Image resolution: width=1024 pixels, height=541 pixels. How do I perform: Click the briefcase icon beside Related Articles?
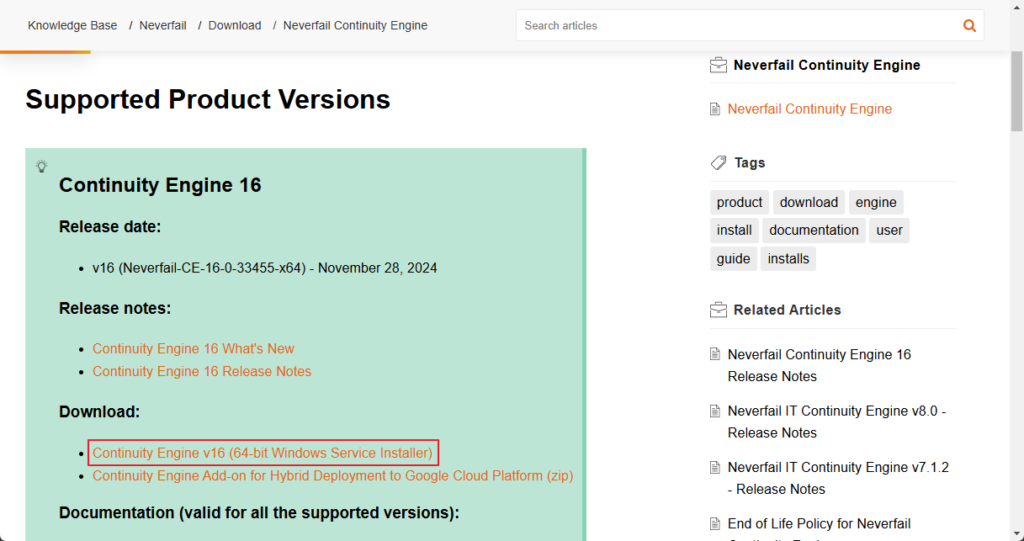click(718, 310)
